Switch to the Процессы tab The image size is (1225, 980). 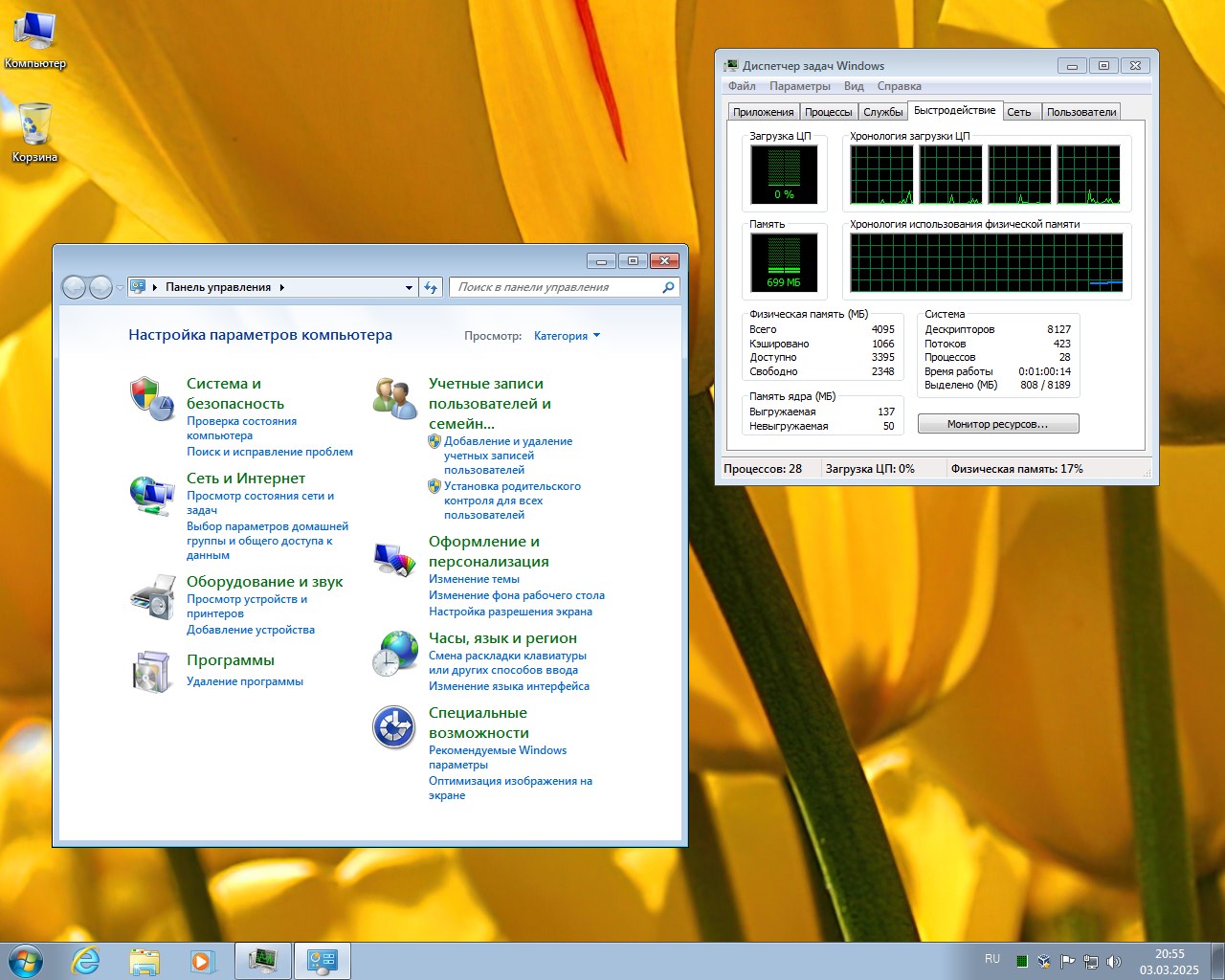[x=828, y=112]
